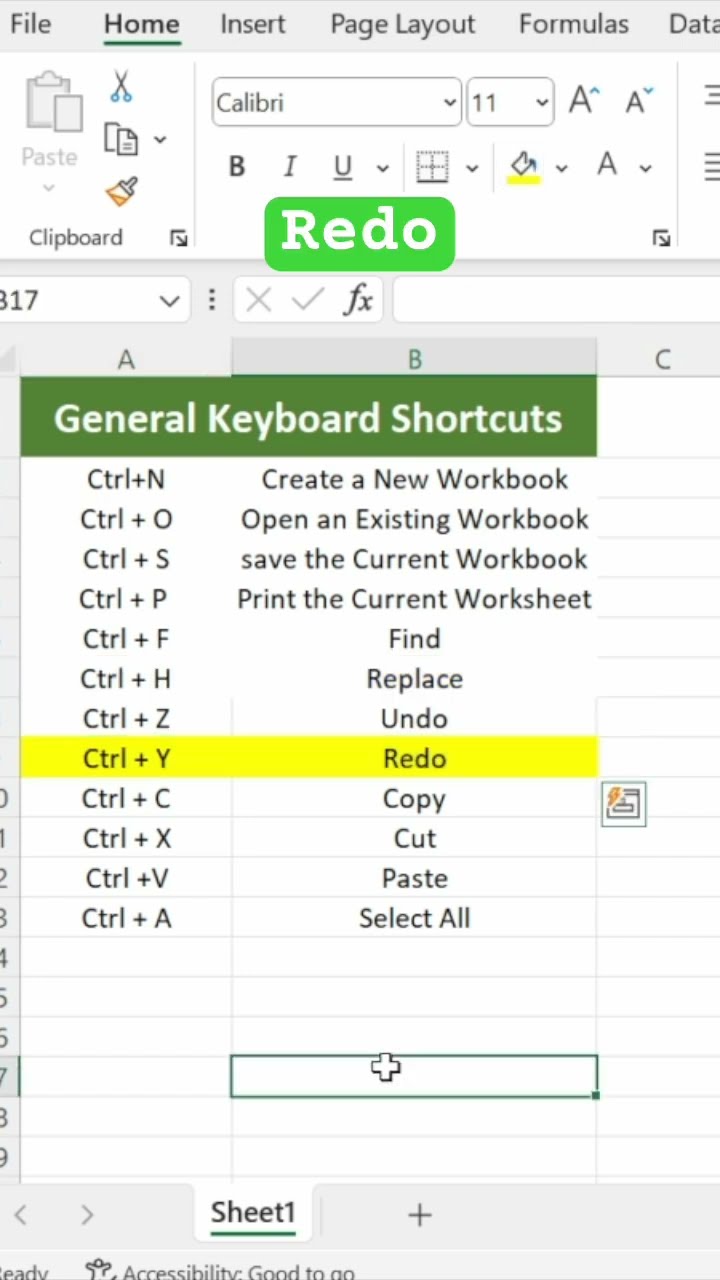Click the Quick Analysis icon beside table

click(624, 804)
